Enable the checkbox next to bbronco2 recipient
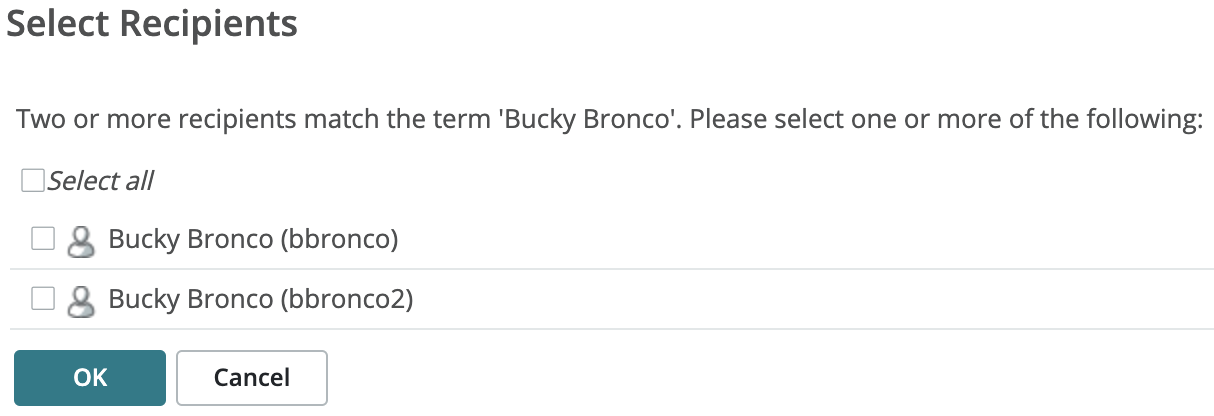 pyautogui.click(x=43, y=298)
